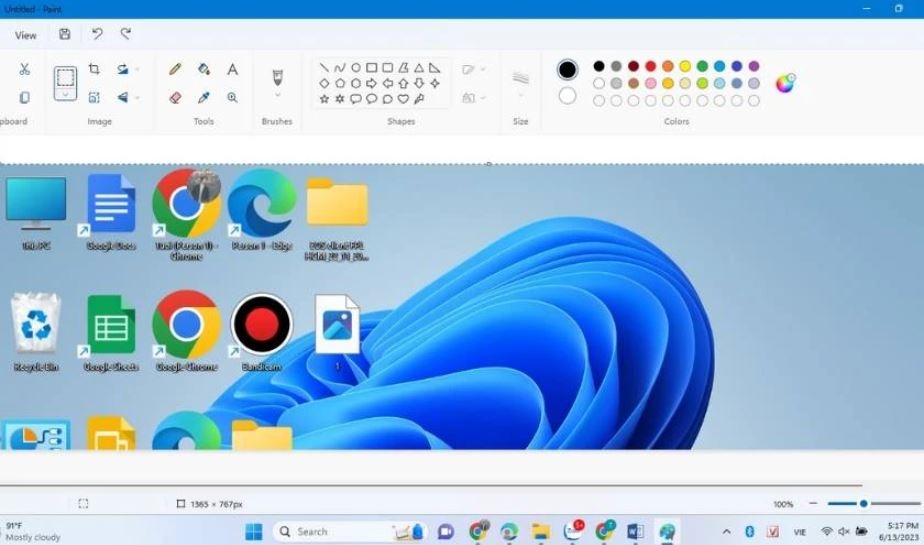Click the 100% zoom level
This screenshot has height=545, width=924.
coord(783,504)
